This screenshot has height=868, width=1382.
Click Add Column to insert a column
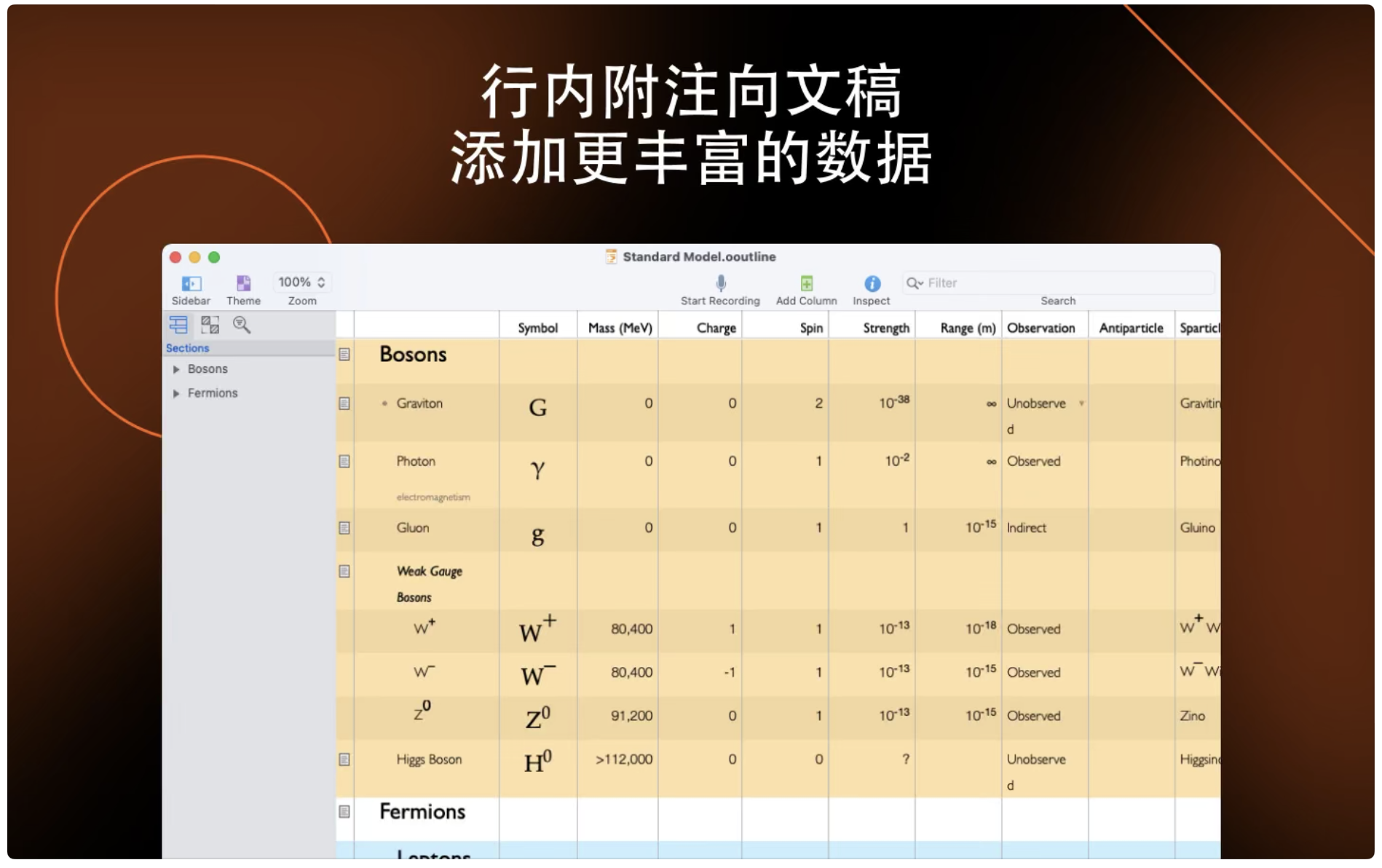(x=805, y=284)
